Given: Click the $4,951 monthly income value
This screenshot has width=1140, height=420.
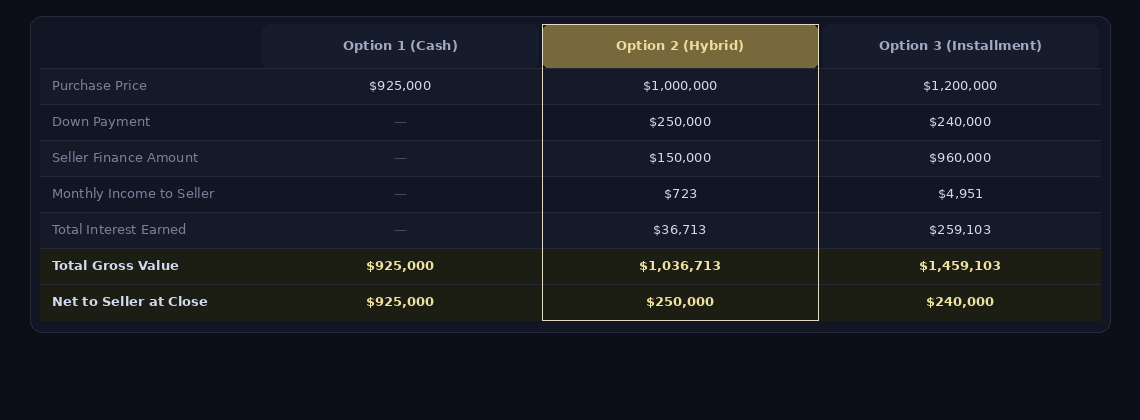Looking at the screenshot, I should coord(960,194).
